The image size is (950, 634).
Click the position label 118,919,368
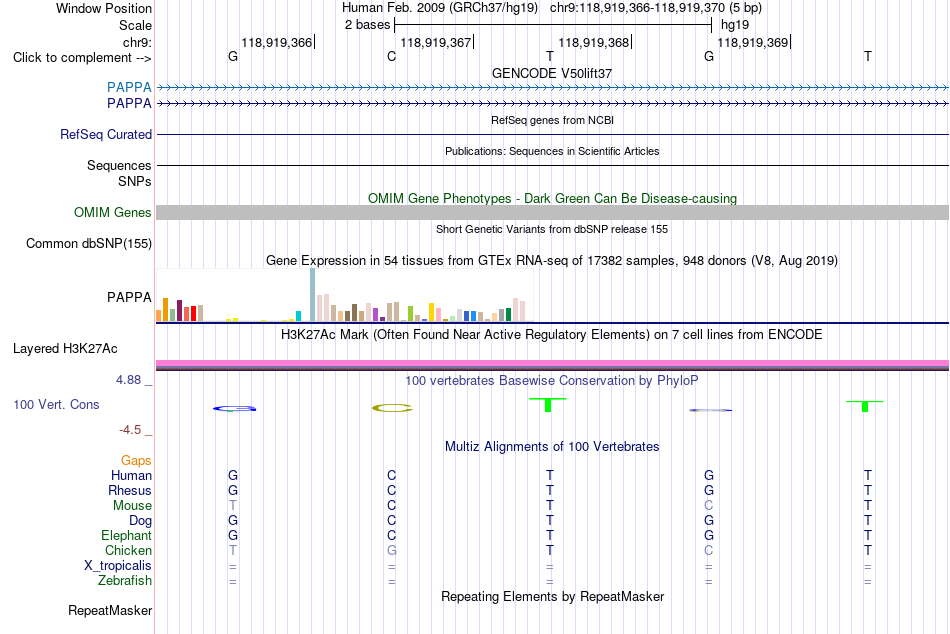(x=594, y=42)
